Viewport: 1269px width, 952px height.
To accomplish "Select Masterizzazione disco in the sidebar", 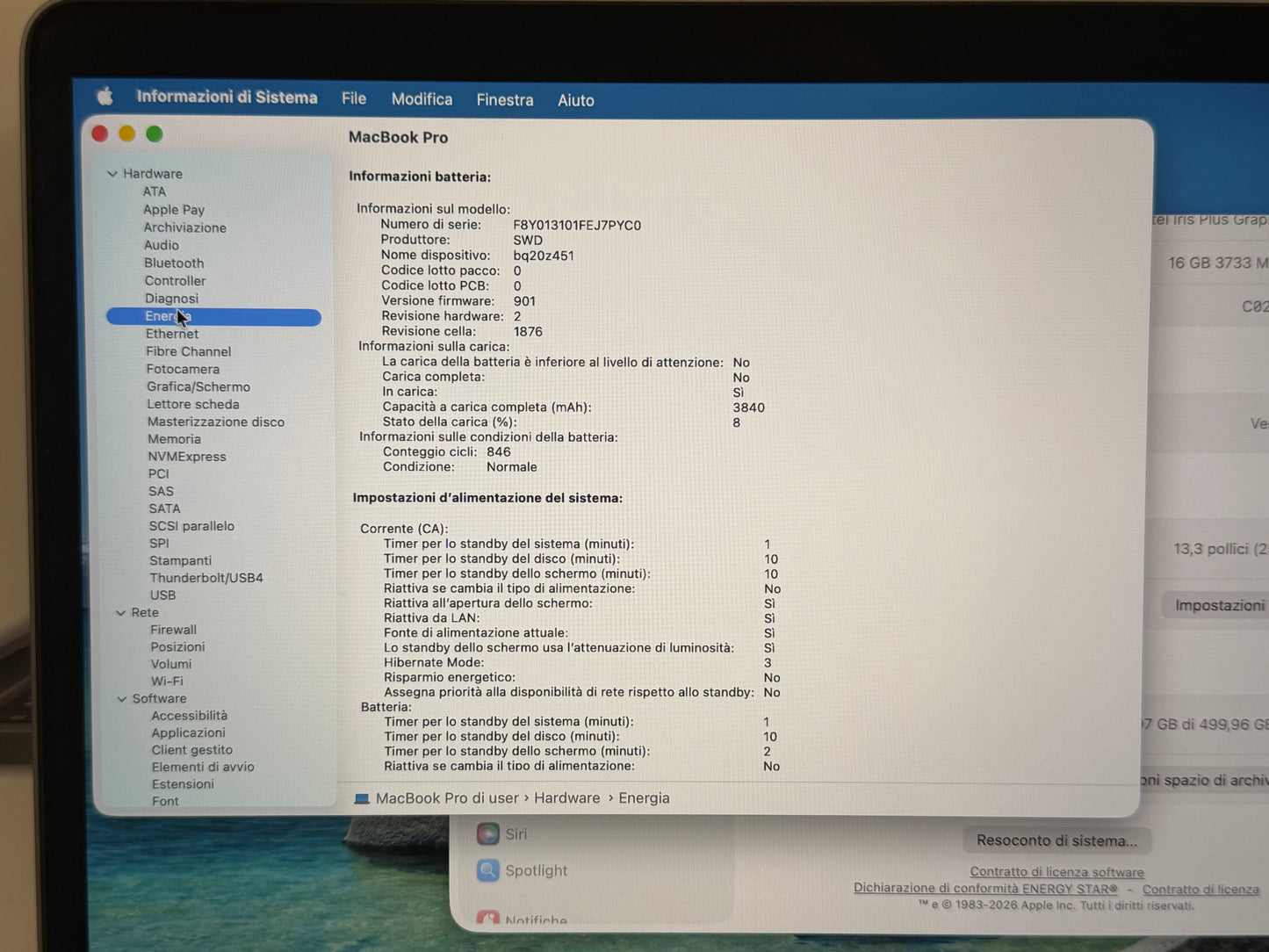I will click(216, 422).
